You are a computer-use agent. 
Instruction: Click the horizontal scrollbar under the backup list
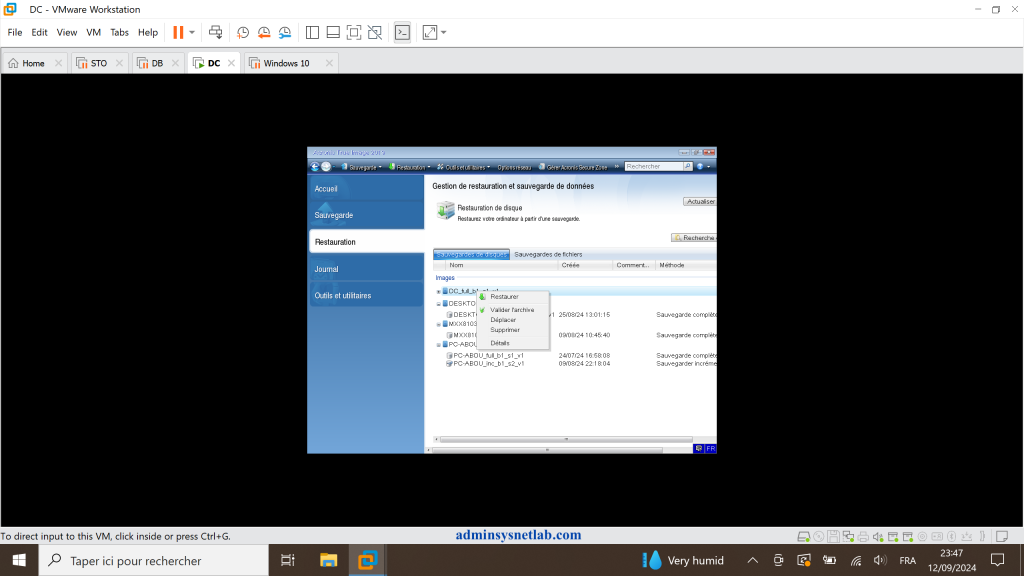(x=566, y=440)
